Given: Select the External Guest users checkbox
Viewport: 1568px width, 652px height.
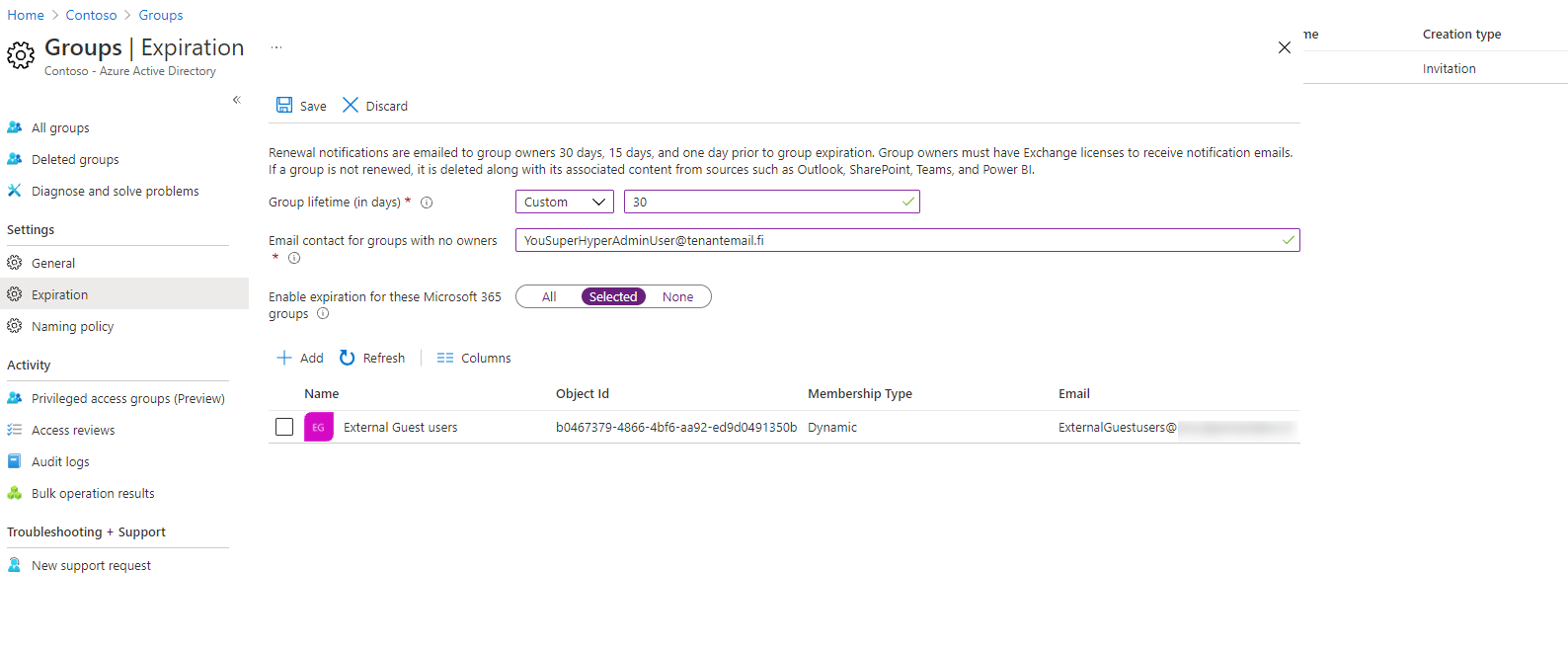Looking at the screenshot, I should [284, 427].
